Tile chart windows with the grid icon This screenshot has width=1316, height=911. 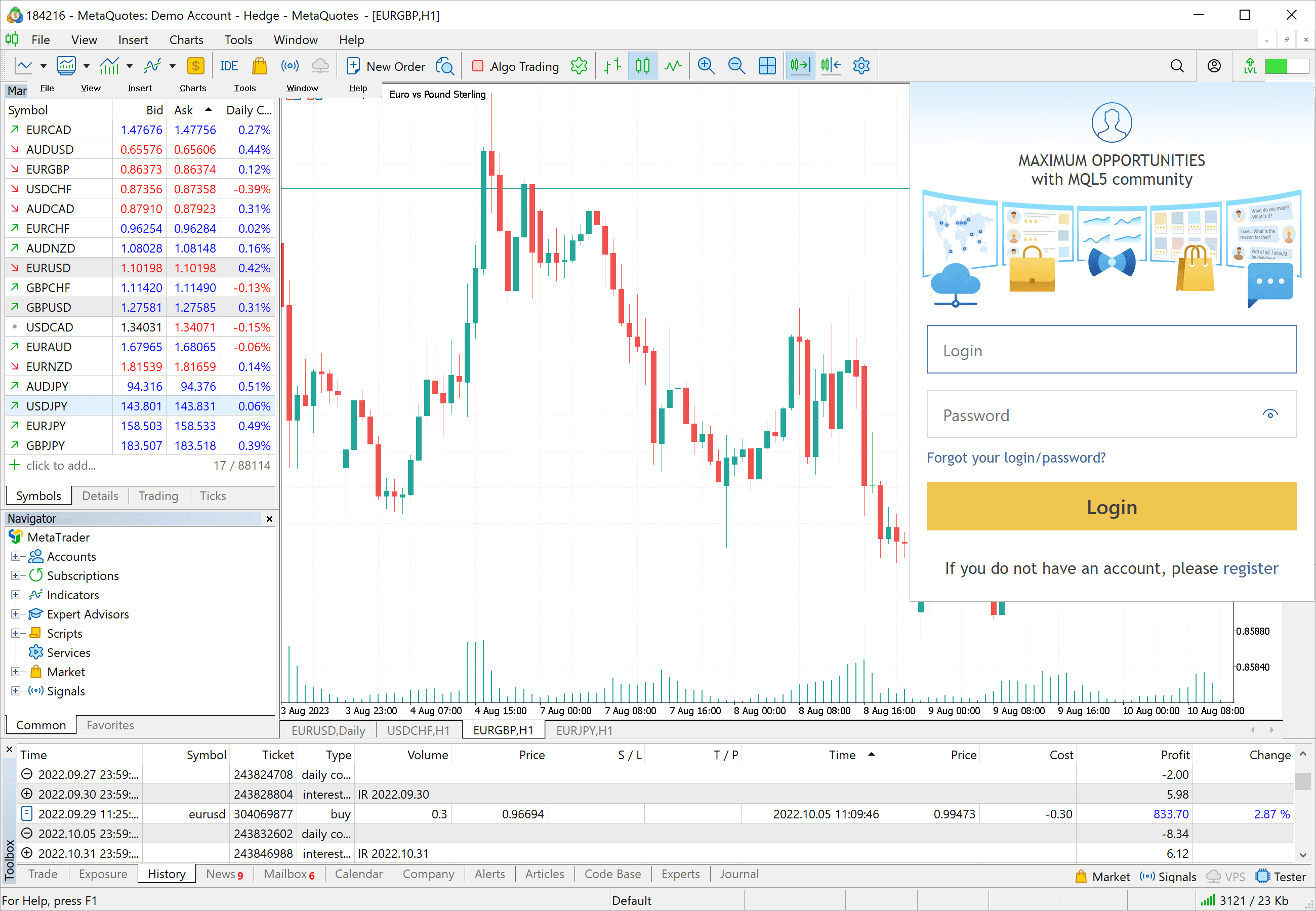pos(767,66)
